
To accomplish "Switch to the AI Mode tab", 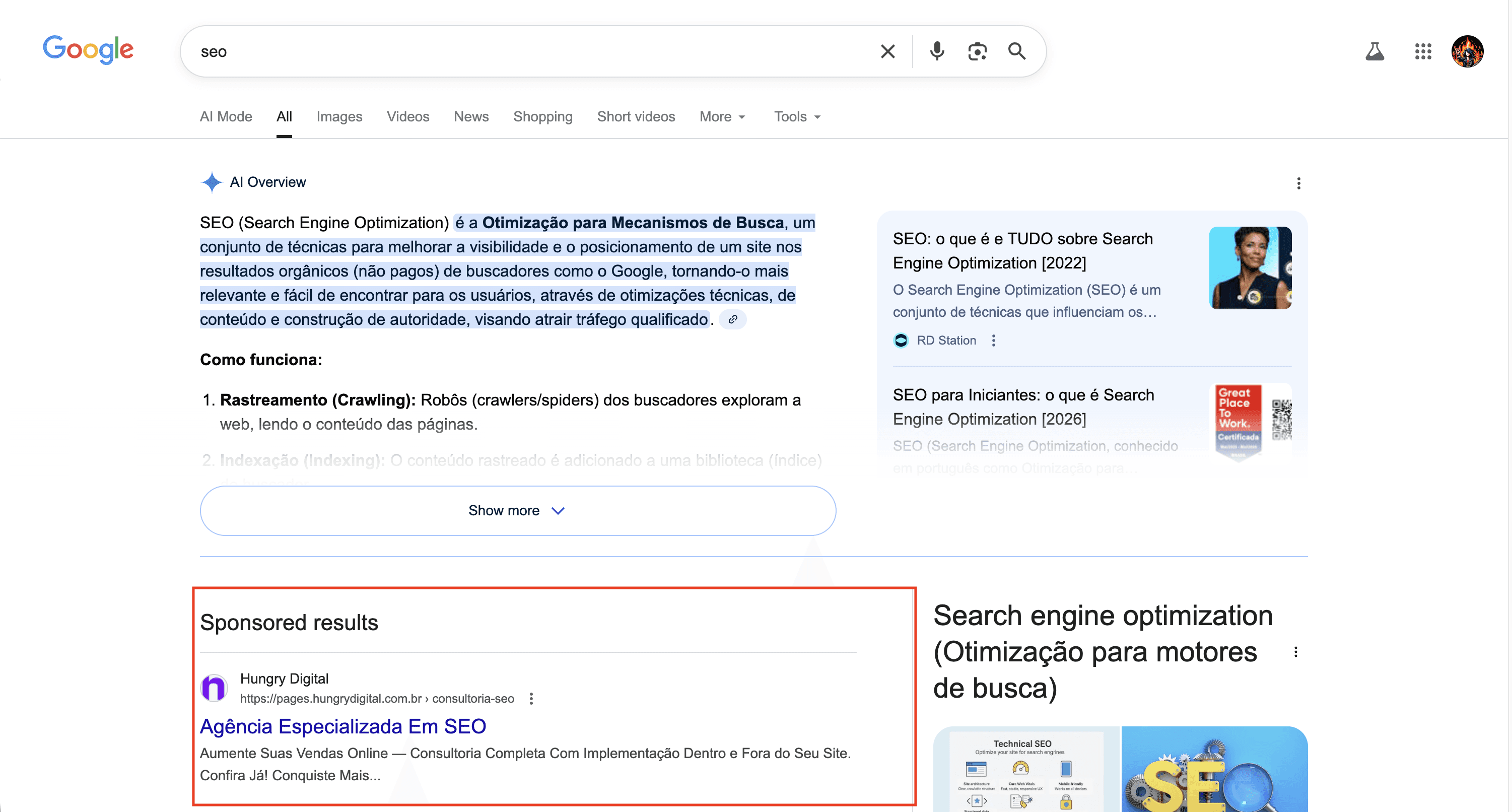I will [x=226, y=117].
